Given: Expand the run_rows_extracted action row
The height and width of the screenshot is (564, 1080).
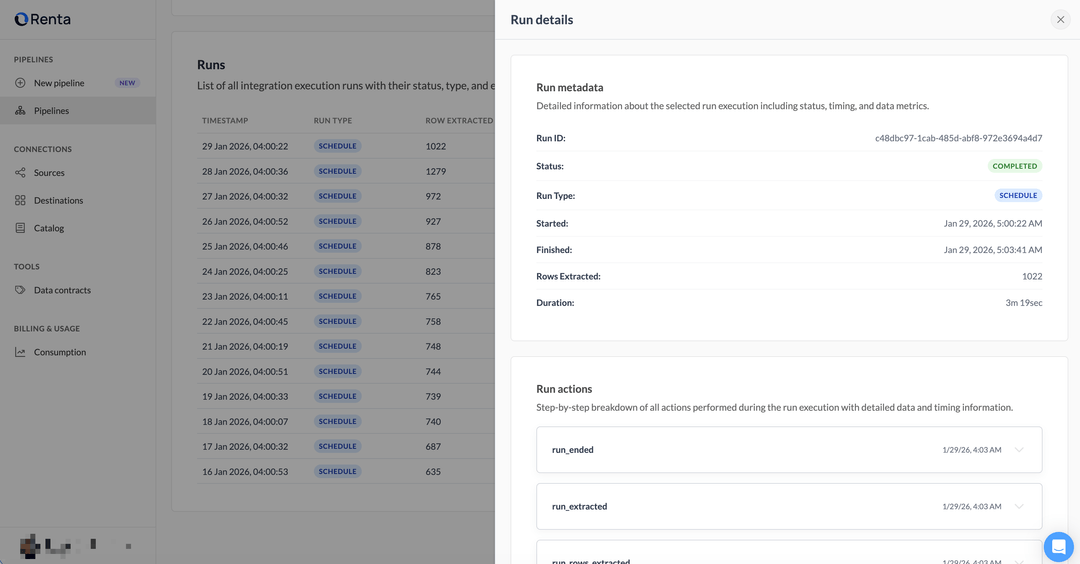Looking at the screenshot, I should (x=789, y=559).
